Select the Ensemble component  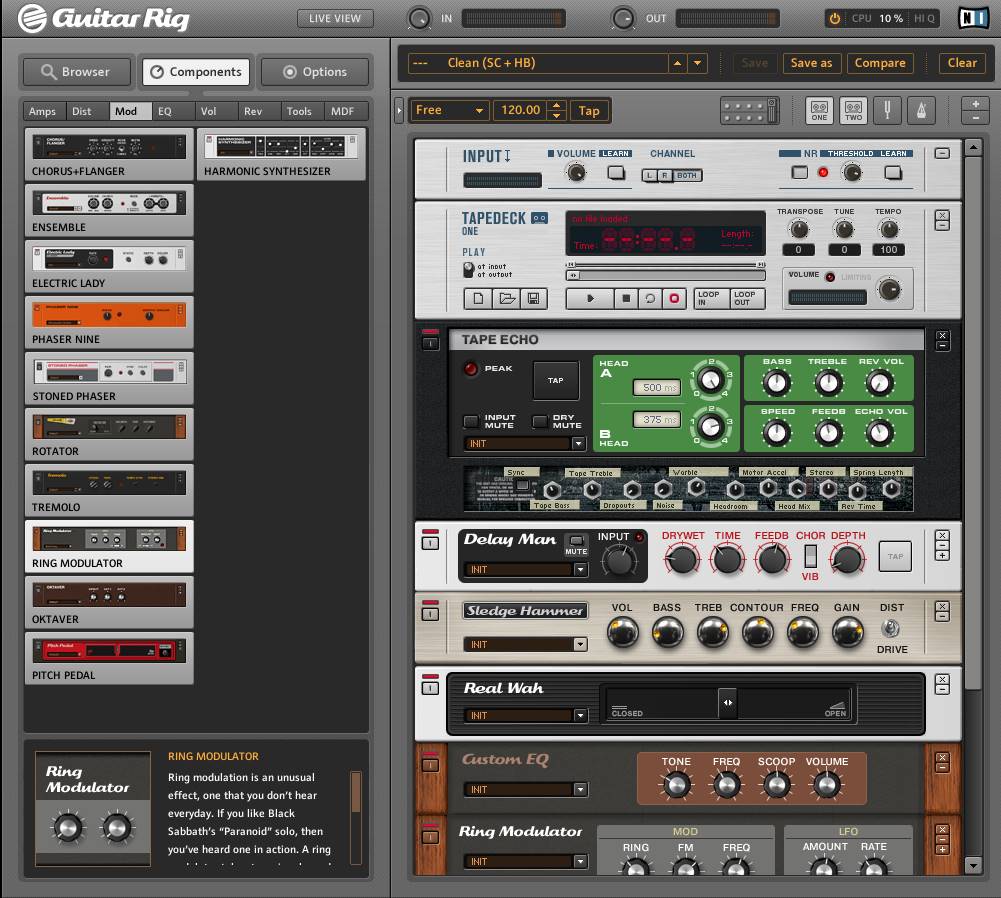[x=109, y=210]
